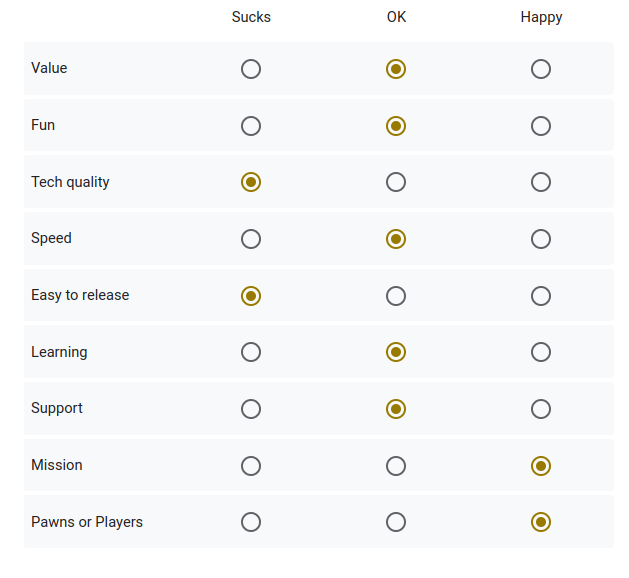629x578 pixels.
Task: Select Happy for Speed row
Action: point(541,239)
